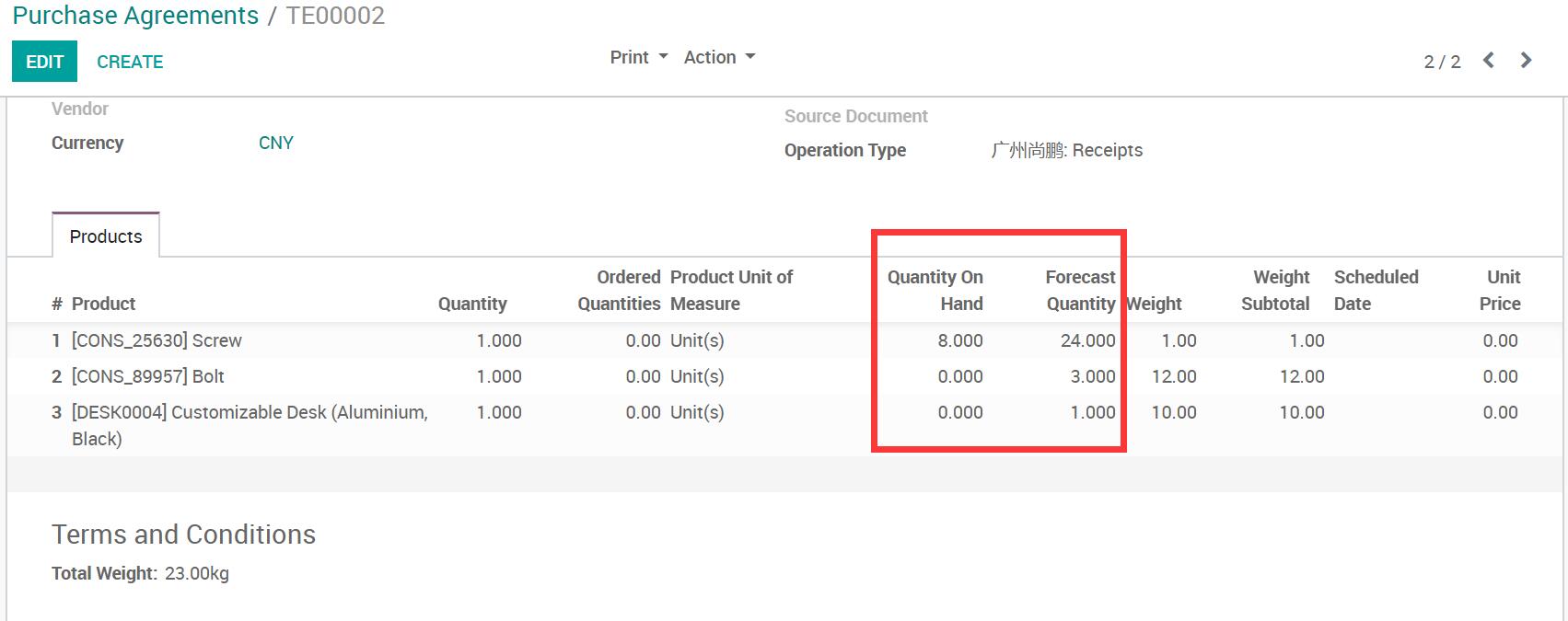This screenshot has height=621, width=1568.
Task: Open the CNY currency link
Action: (x=276, y=143)
